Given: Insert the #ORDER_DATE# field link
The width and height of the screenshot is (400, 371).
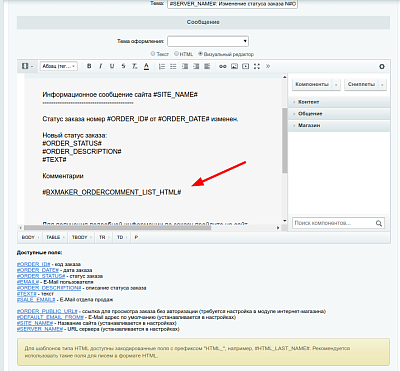Looking at the screenshot, I should click(x=38, y=270).
